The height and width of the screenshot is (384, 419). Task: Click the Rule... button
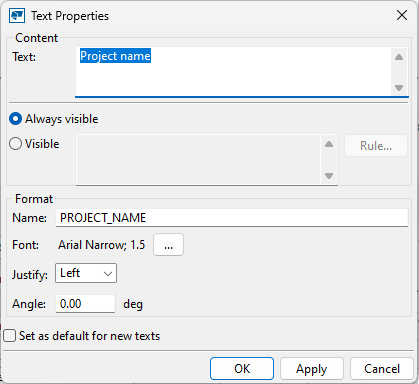376,146
